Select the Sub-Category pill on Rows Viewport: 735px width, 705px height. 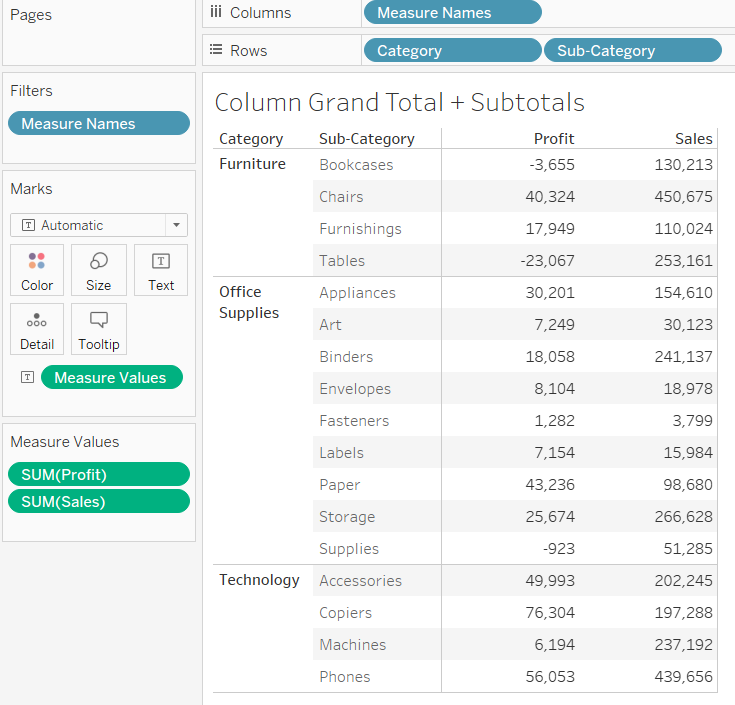633,50
